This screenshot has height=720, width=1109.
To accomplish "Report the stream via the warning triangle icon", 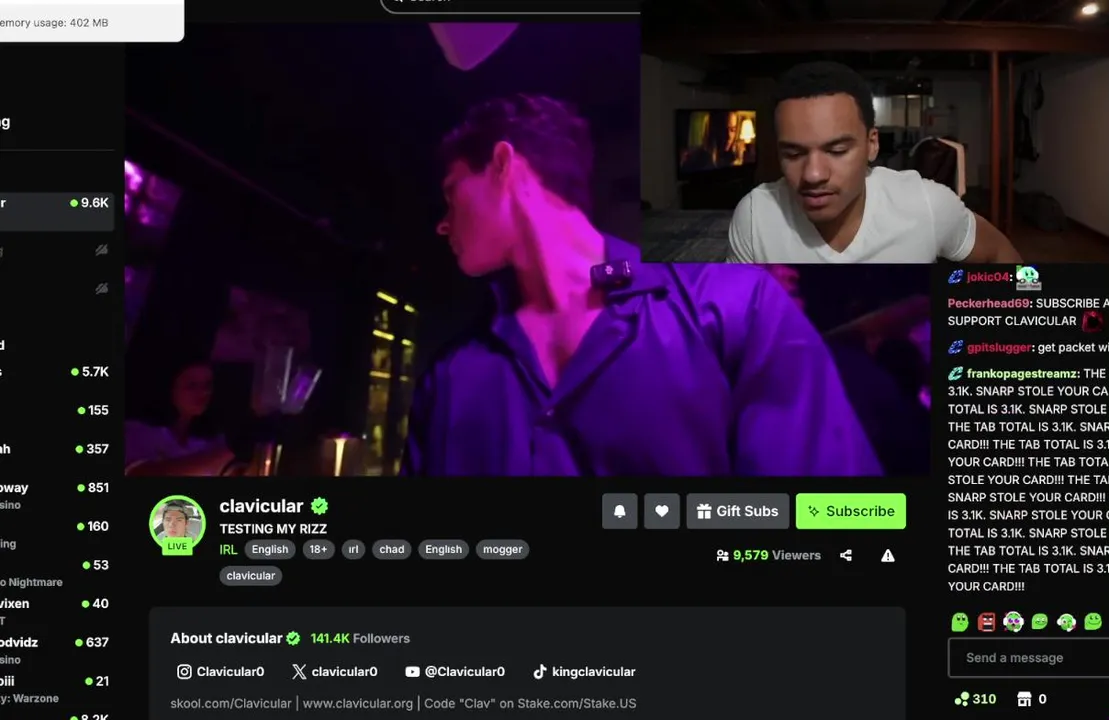I will coord(888,555).
